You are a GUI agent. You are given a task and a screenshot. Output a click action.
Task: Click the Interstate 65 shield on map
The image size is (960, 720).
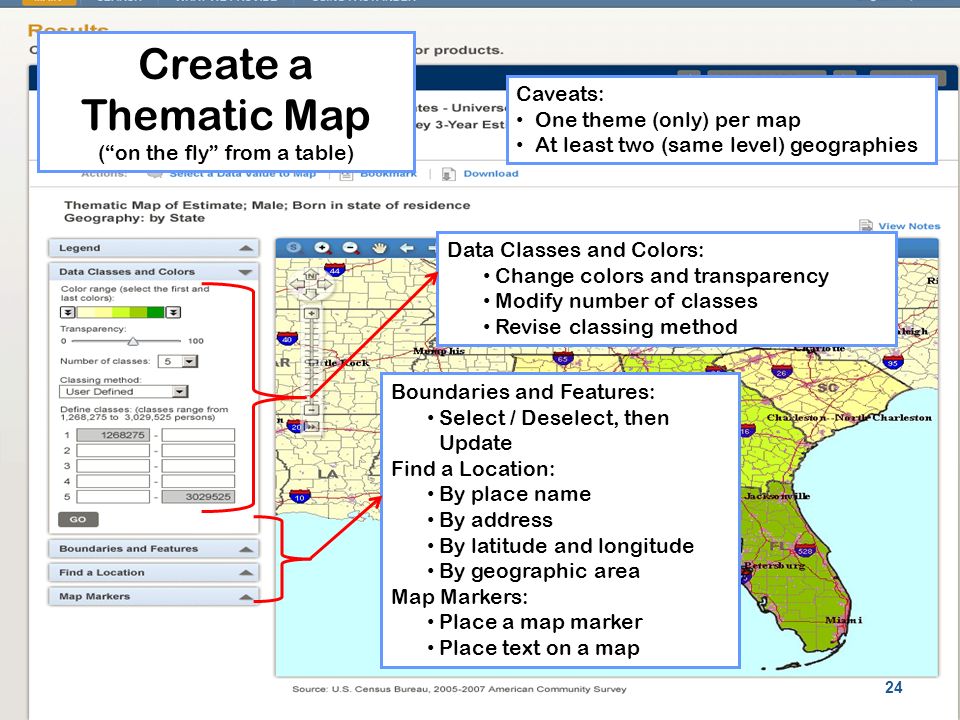coord(563,358)
